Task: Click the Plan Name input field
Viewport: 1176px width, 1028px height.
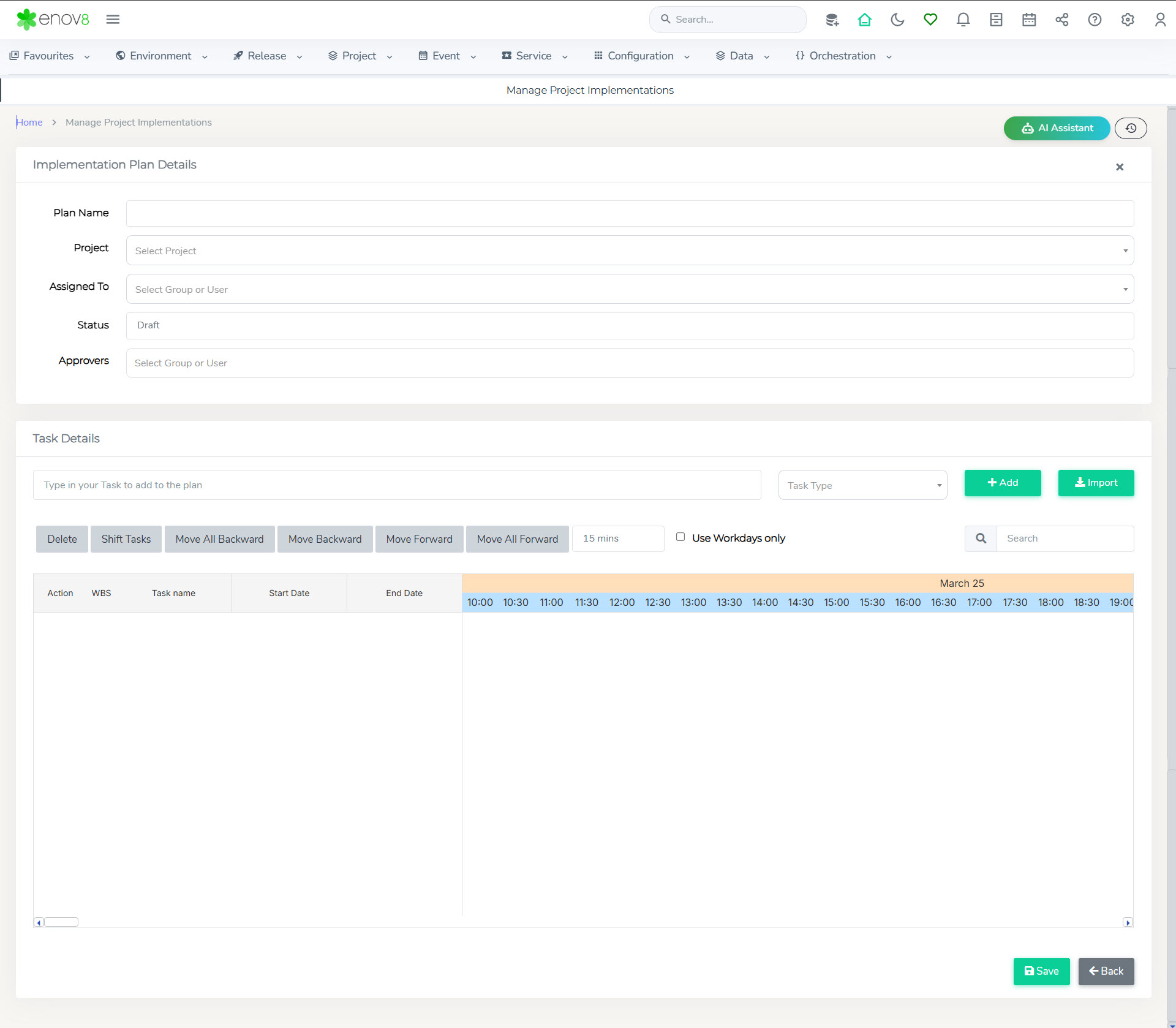Action: pos(630,214)
